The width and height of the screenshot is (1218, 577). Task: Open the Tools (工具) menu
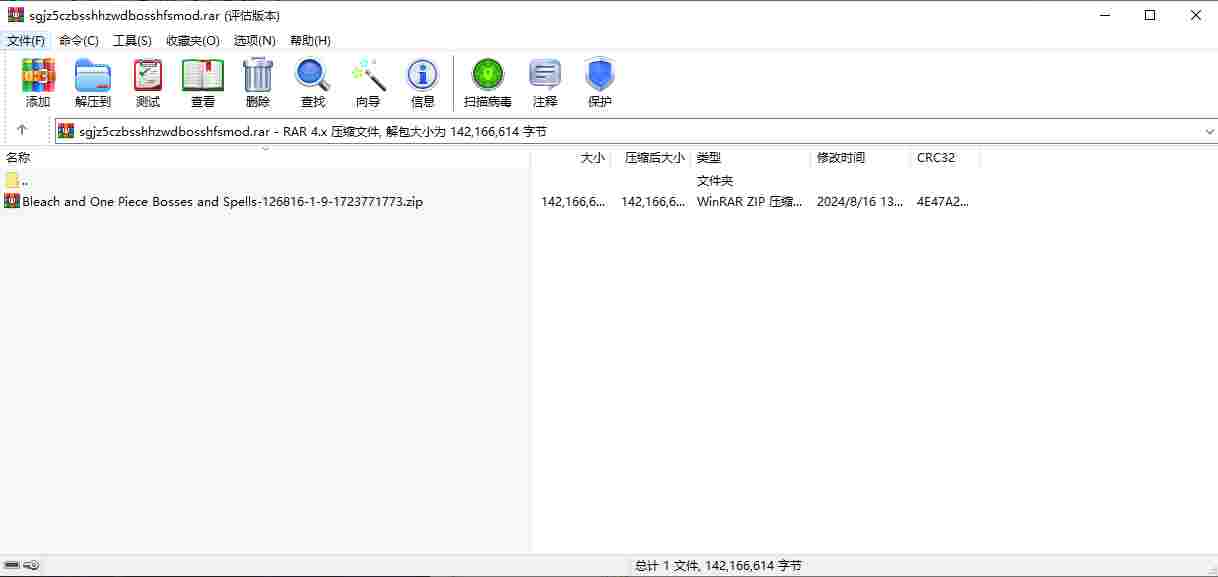[x=132, y=40]
